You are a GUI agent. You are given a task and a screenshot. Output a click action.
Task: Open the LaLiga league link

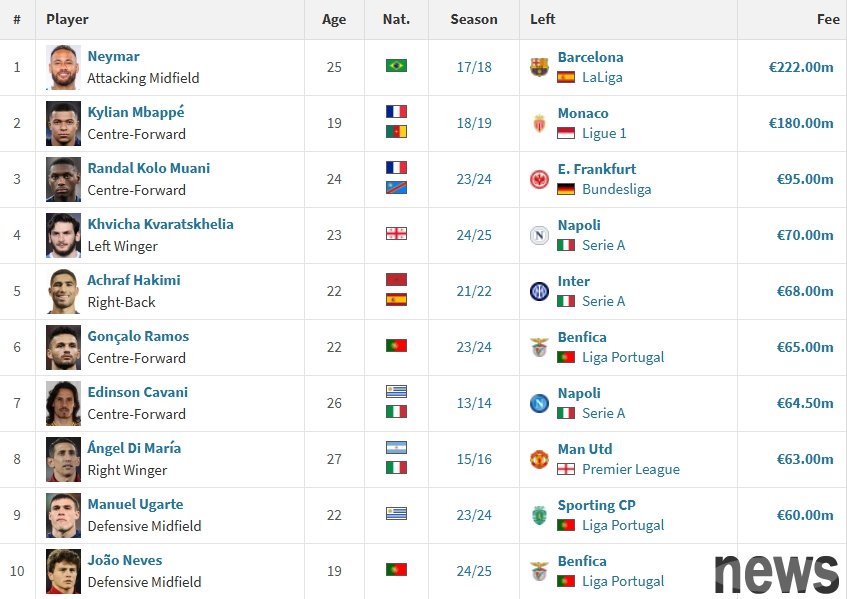click(602, 78)
